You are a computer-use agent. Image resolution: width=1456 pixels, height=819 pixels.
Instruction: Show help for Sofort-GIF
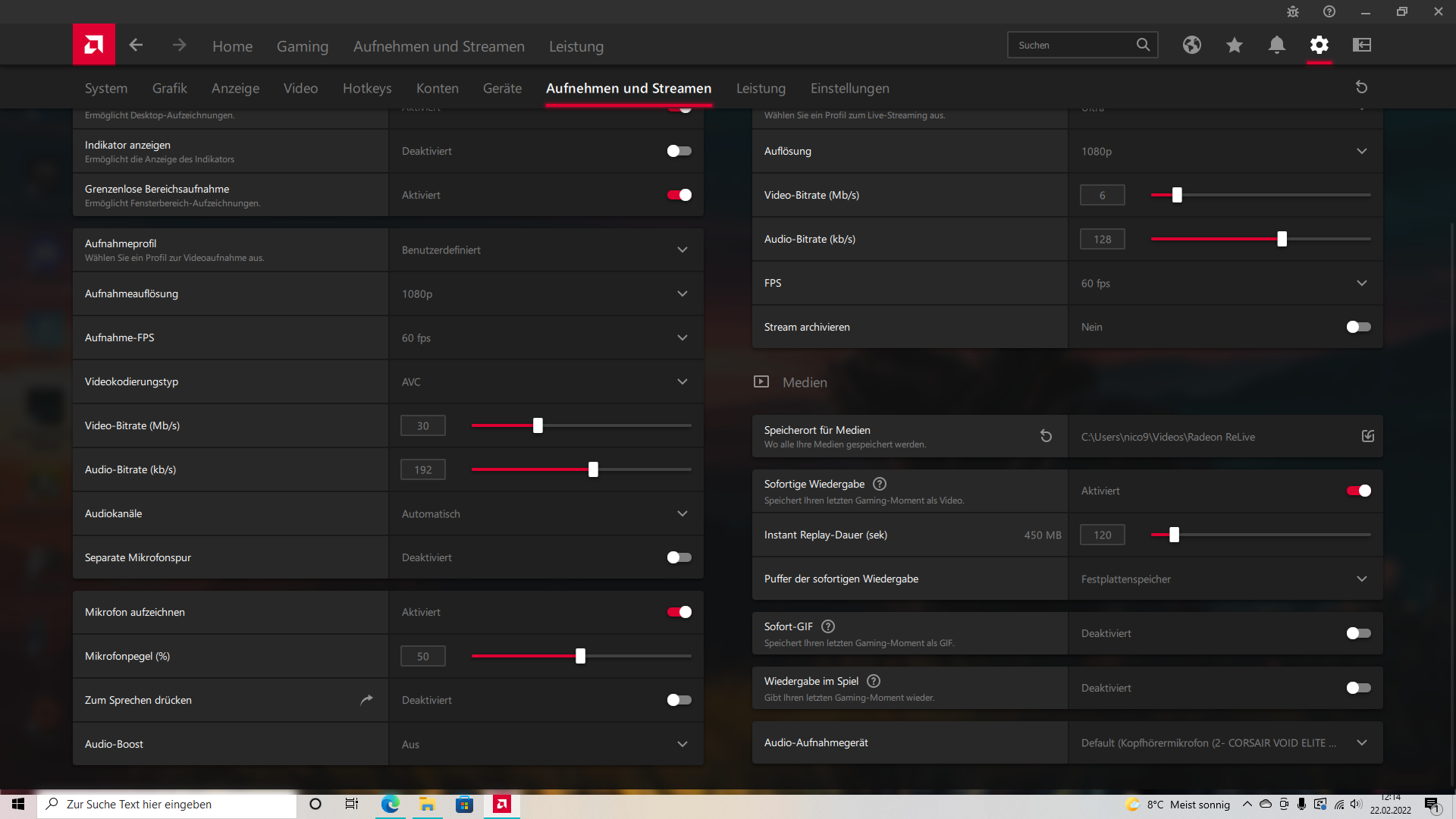(x=828, y=626)
